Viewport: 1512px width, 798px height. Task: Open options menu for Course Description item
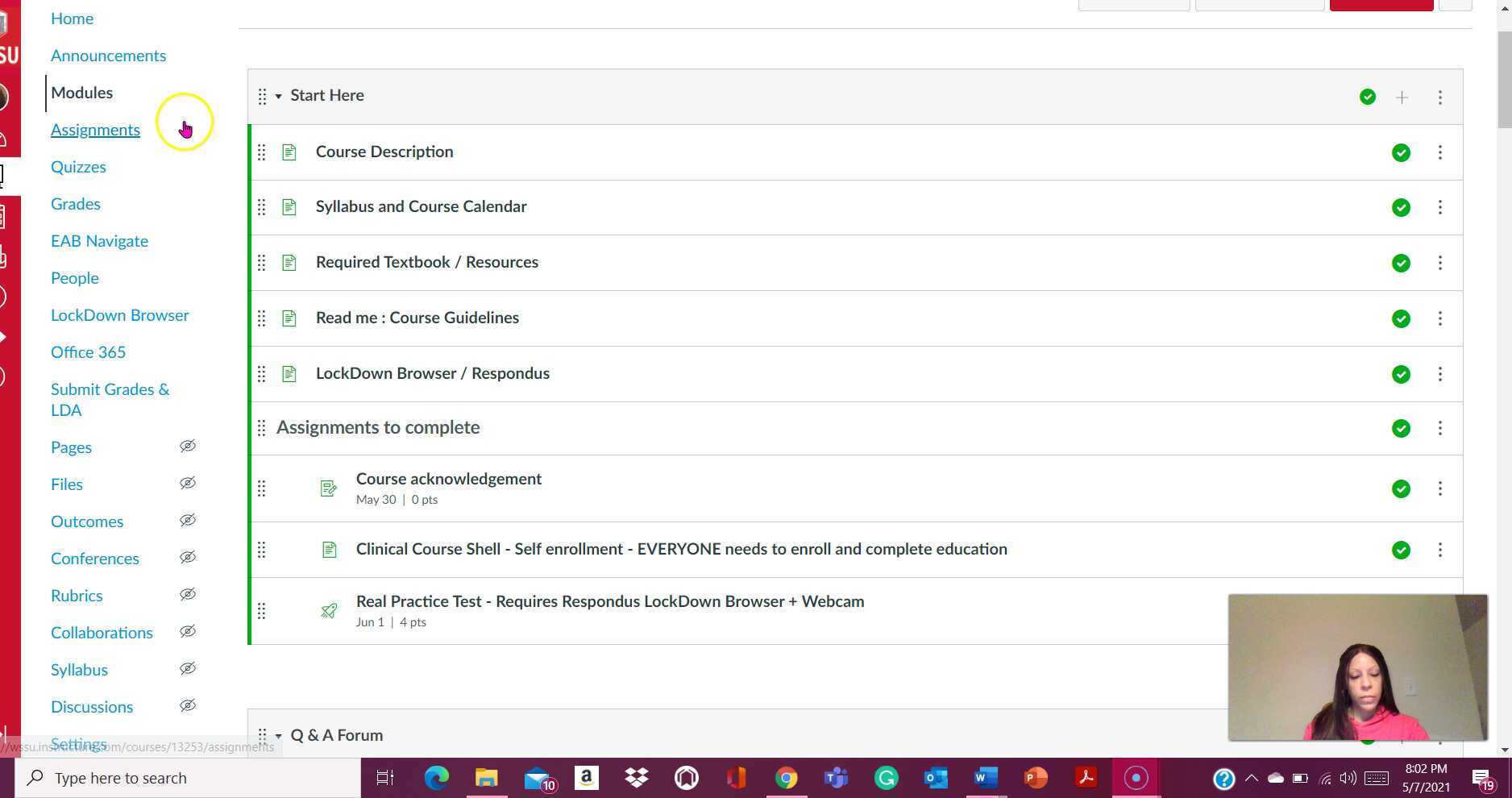point(1440,152)
